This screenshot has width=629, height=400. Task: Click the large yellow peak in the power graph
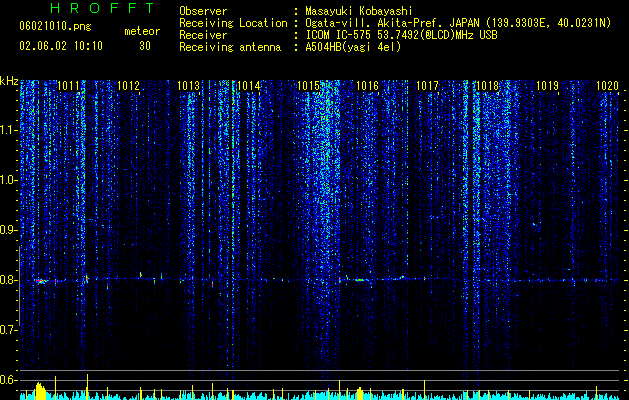[x=40, y=391]
